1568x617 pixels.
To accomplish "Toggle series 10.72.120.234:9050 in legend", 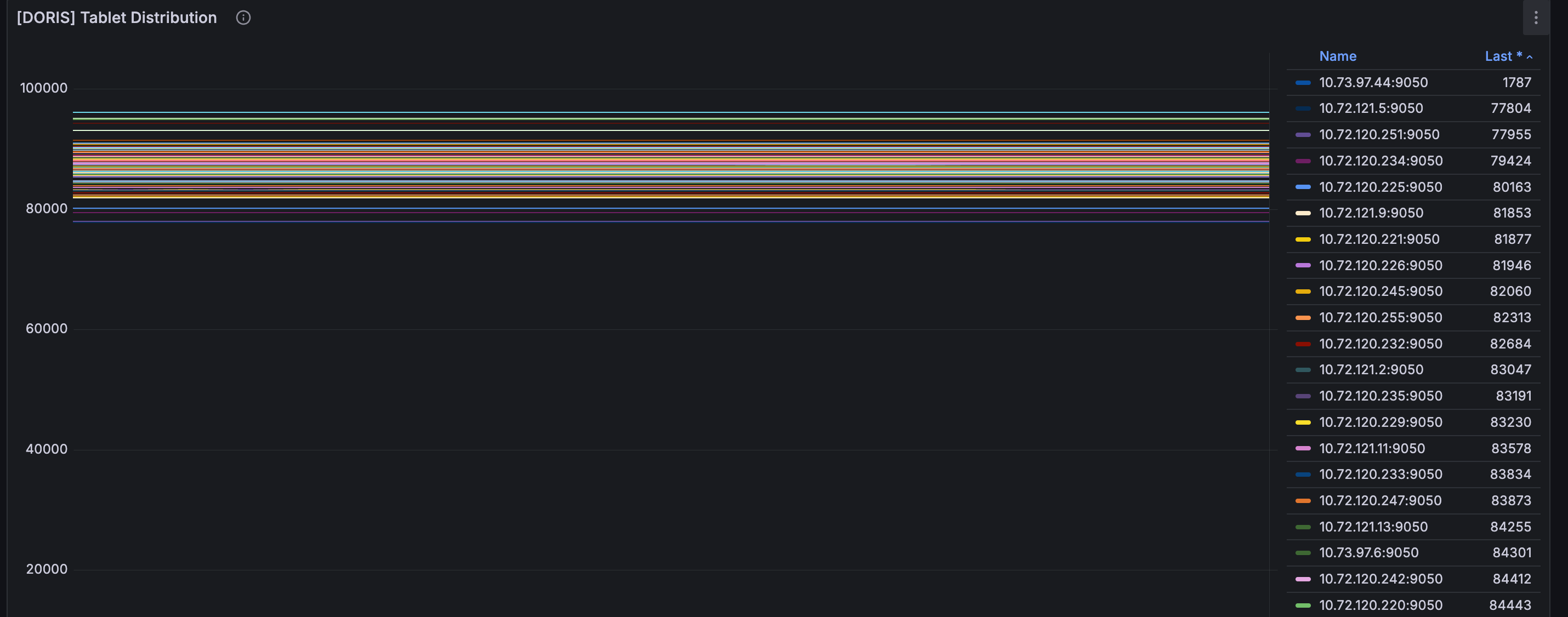I will [x=1380, y=161].
